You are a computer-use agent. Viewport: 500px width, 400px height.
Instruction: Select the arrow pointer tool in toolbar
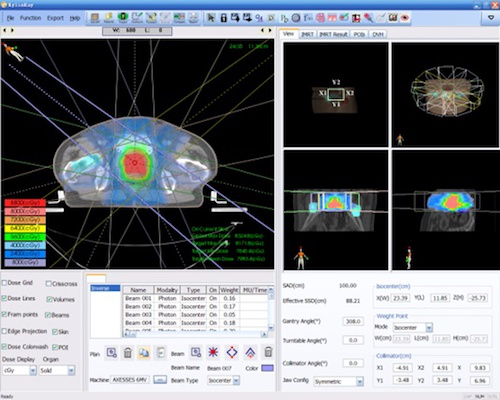pyautogui.click(x=211, y=18)
